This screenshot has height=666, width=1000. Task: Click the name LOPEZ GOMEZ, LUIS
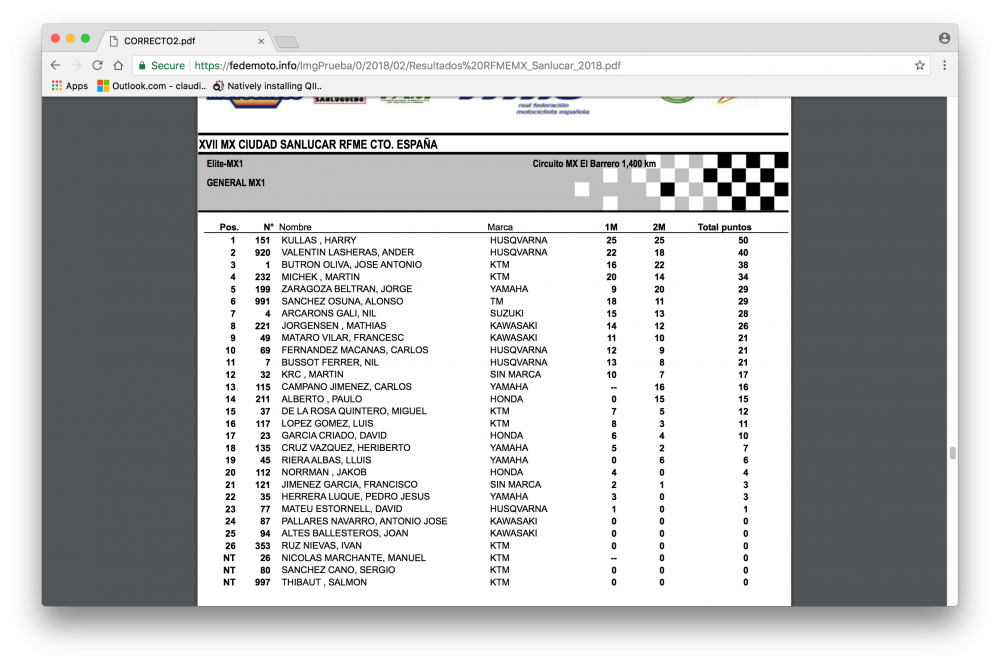pyautogui.click(x=327, y=424)
